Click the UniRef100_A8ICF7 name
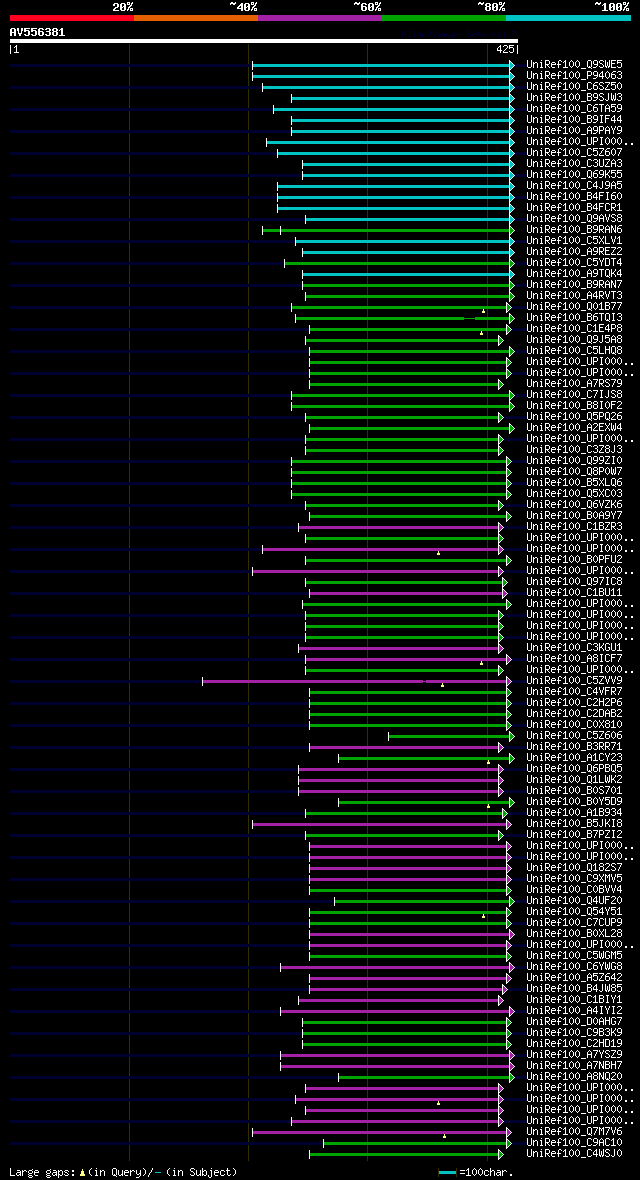This screenshot has width=640, height=1180. (x=574, y=658)
